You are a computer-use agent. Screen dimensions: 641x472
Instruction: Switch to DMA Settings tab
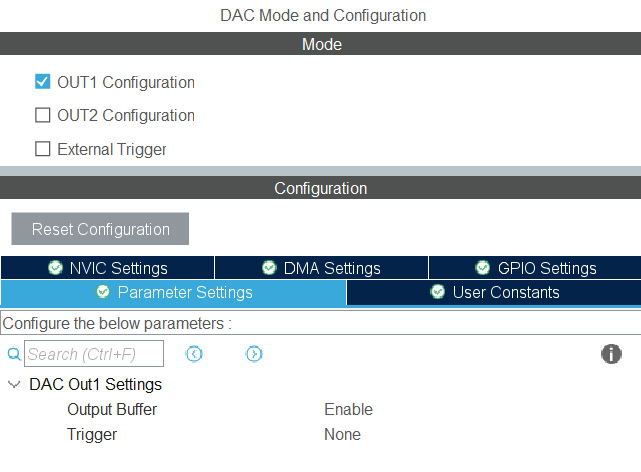[x=321, y=268]
